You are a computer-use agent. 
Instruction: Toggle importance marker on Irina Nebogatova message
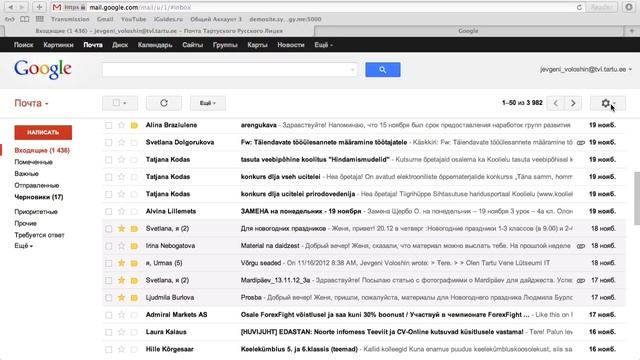[134, 246]
